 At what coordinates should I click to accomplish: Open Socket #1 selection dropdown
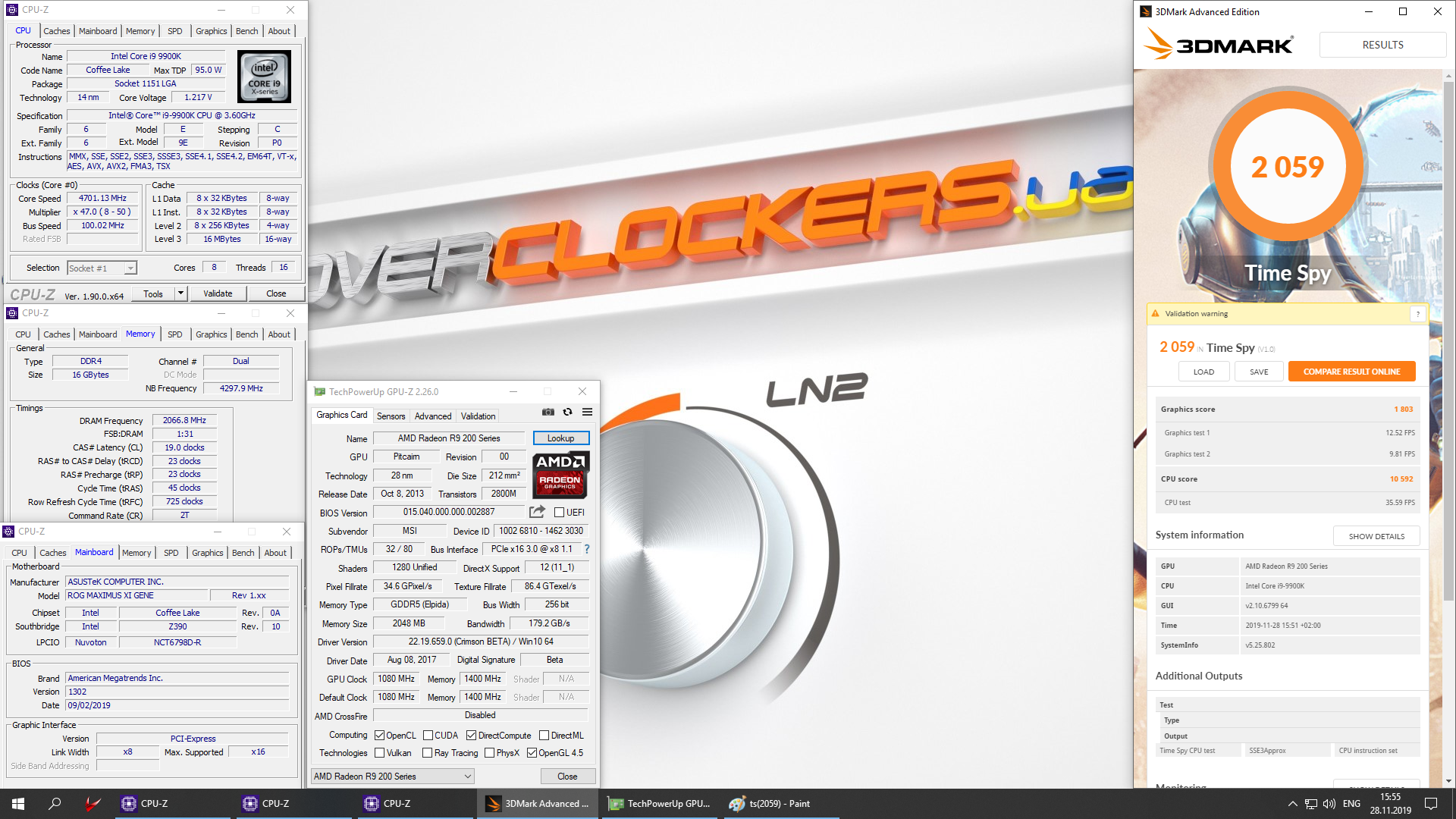[130, 268]
